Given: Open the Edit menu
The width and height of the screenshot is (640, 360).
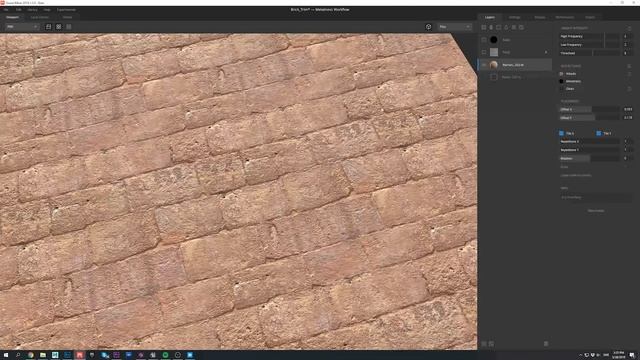Looking at the screenshot, I should pyautogui.click(x=18, y=9).
